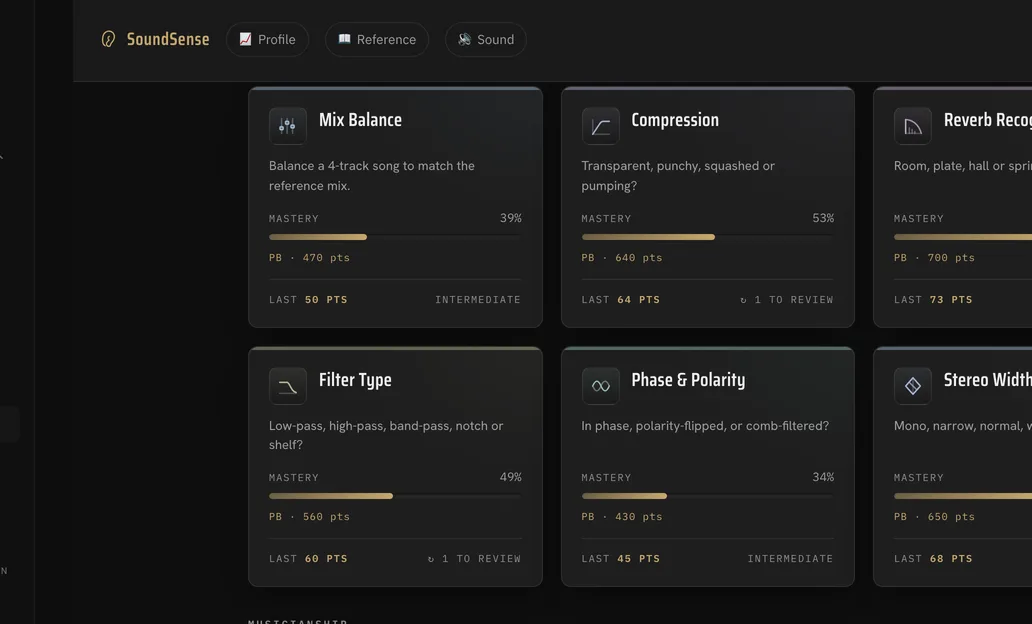1032x624 pixels.
Task: Open the Stereo Width exercise title
Action: (987, 380)
